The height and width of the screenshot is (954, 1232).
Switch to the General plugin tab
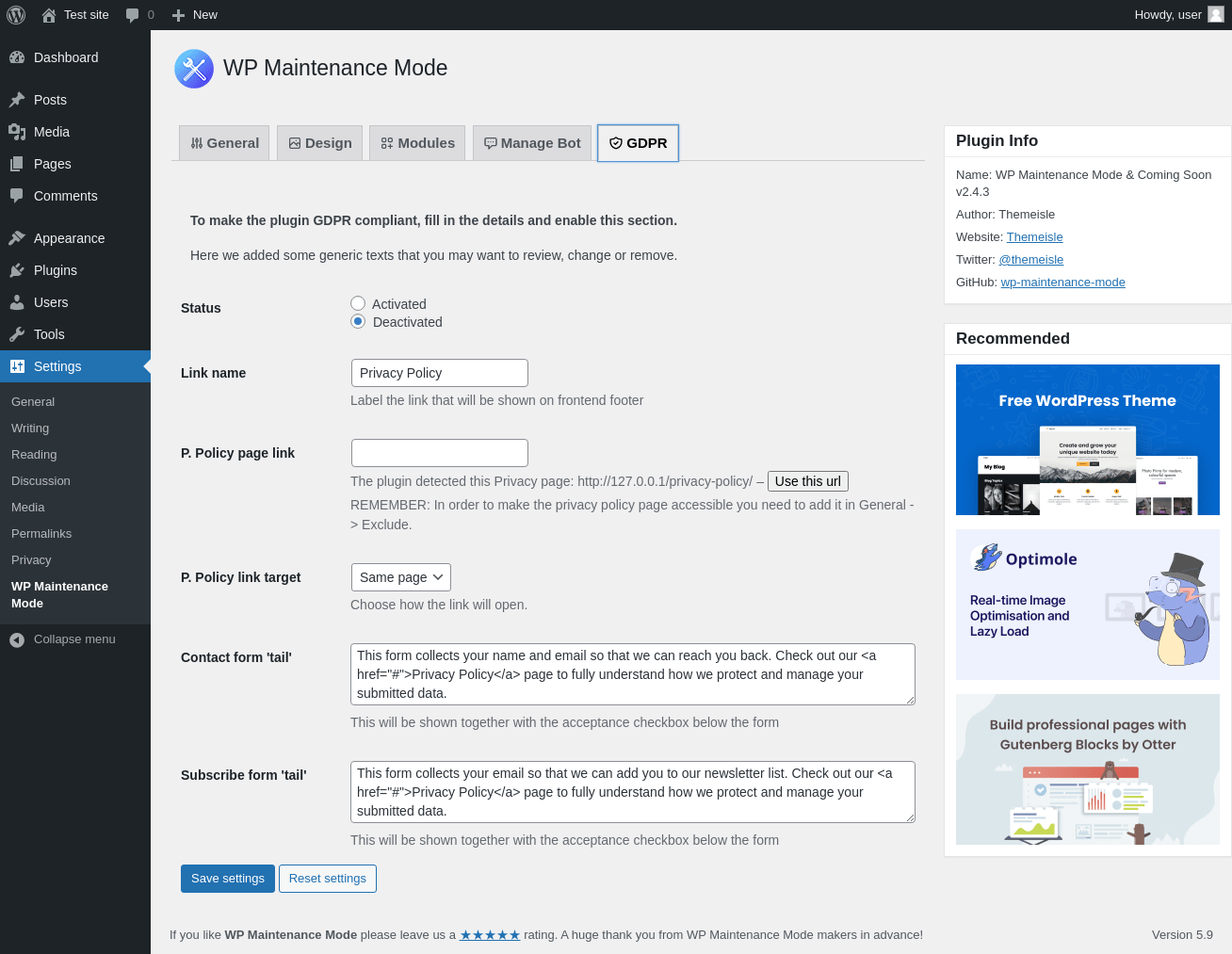pos(224,143)
